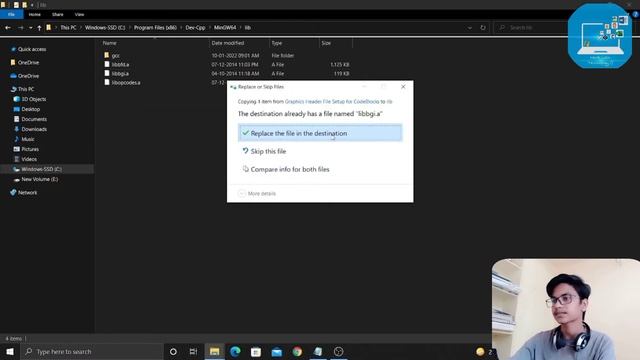Navigate to Windows-SSD (C:) in address bar
Image resolution: width=640 pixels, height=360 pixels.
(105, 28)
